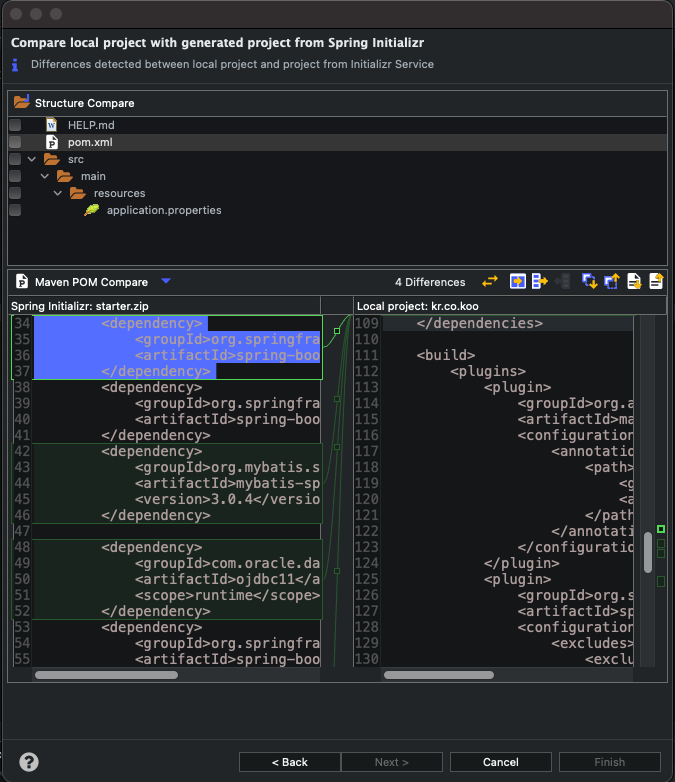Check the resources folder checkbox
The width and height of the screenshot is (675, 782).
point(15,193)
